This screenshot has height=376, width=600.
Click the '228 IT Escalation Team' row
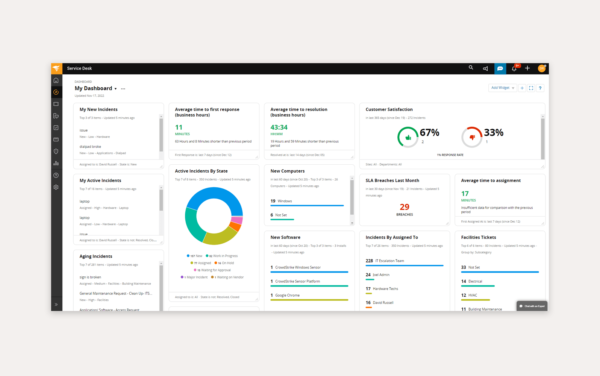404,262
